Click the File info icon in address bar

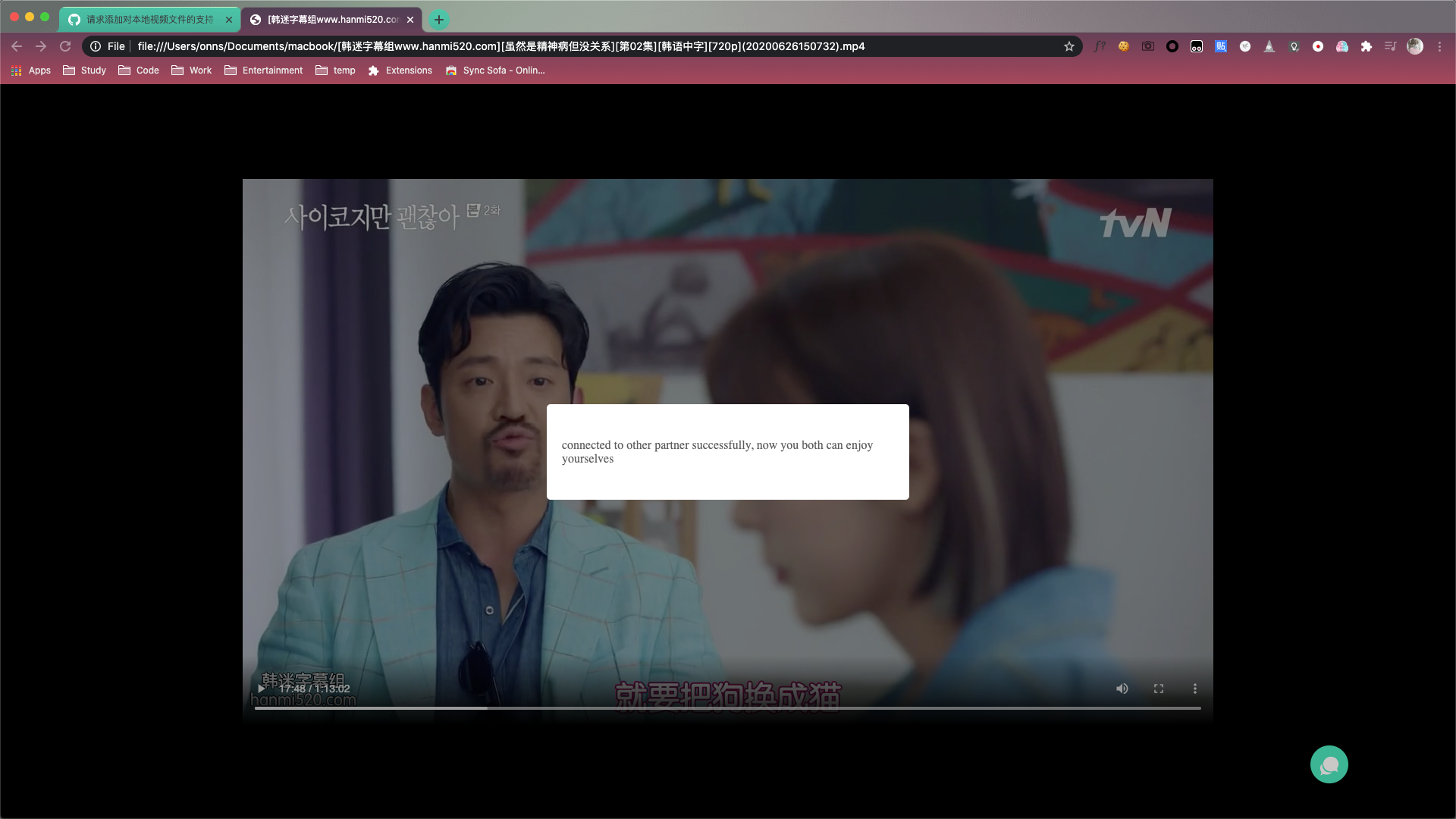coord(96,46)
